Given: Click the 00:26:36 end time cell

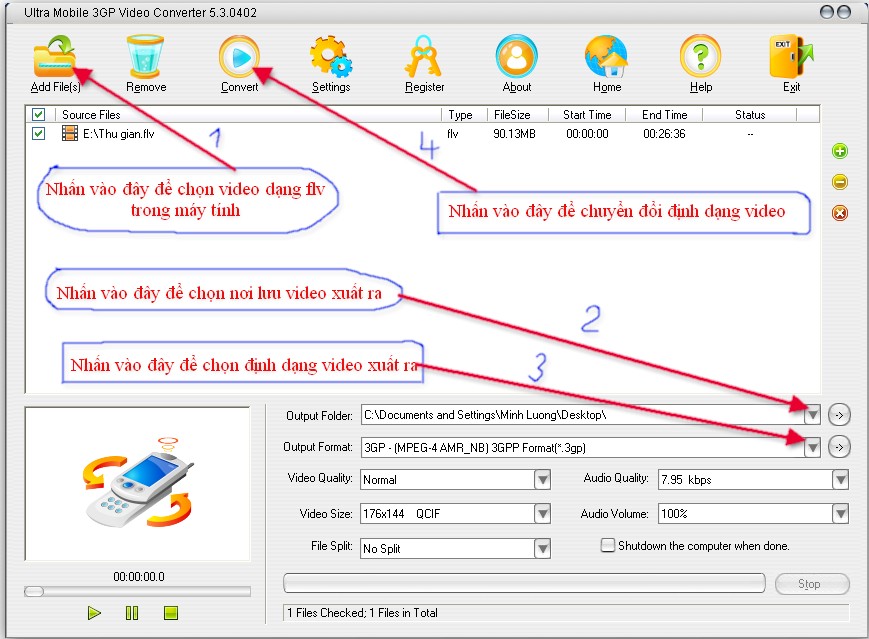Looking at the screenshot, I should 664,134.
